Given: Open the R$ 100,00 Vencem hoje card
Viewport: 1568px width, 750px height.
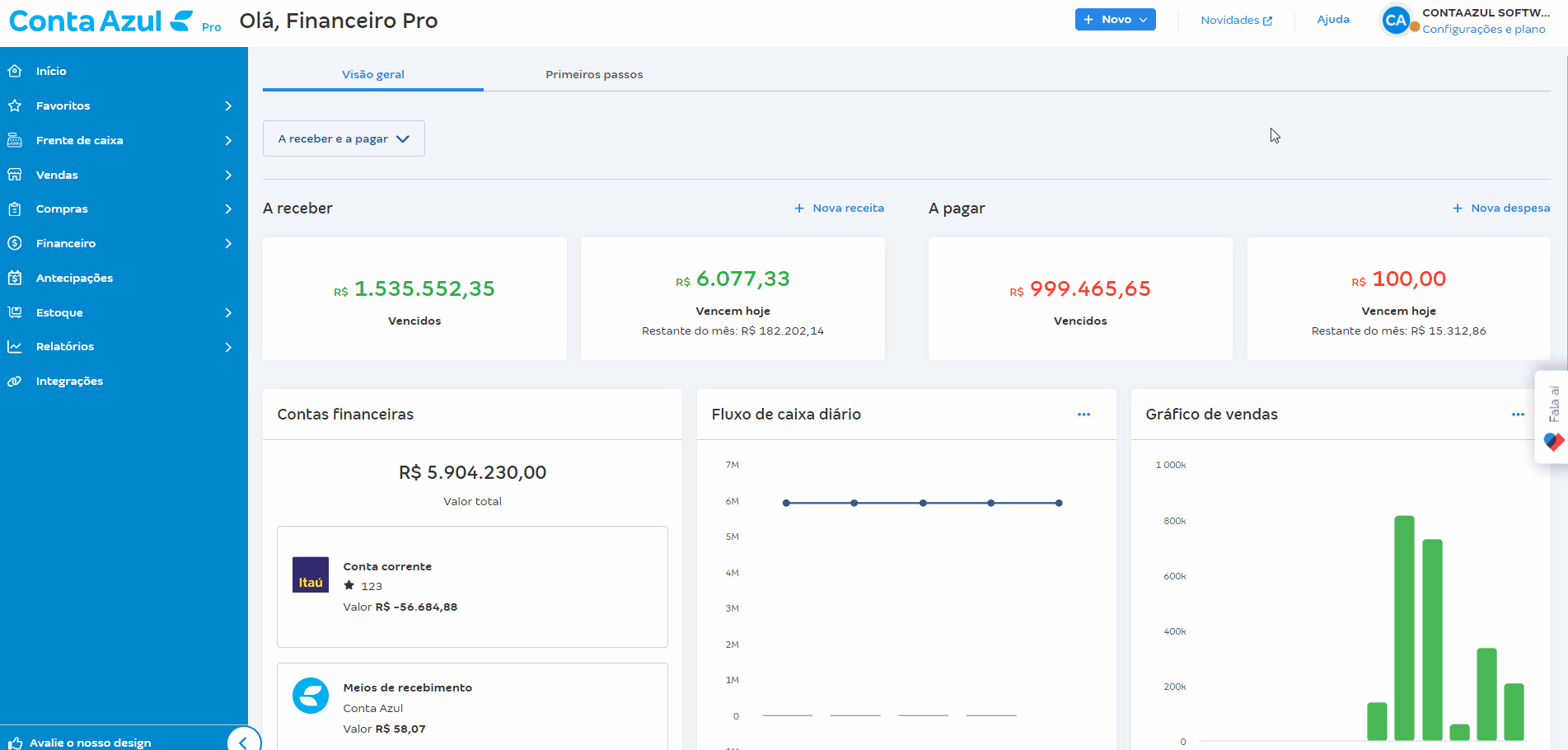Looking at the screenshot, I should [1399, 298].
